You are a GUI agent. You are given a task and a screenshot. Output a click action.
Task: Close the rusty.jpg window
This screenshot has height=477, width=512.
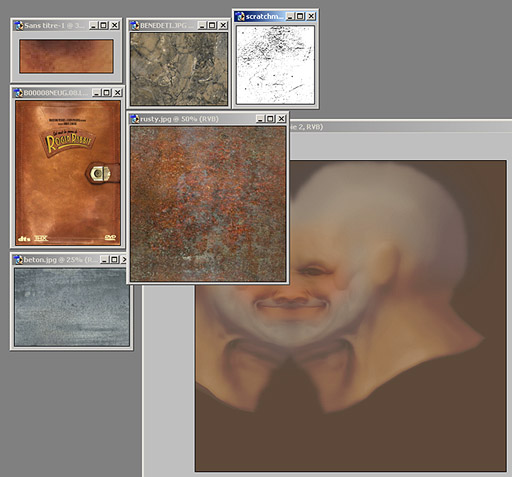tap(281, 119)
